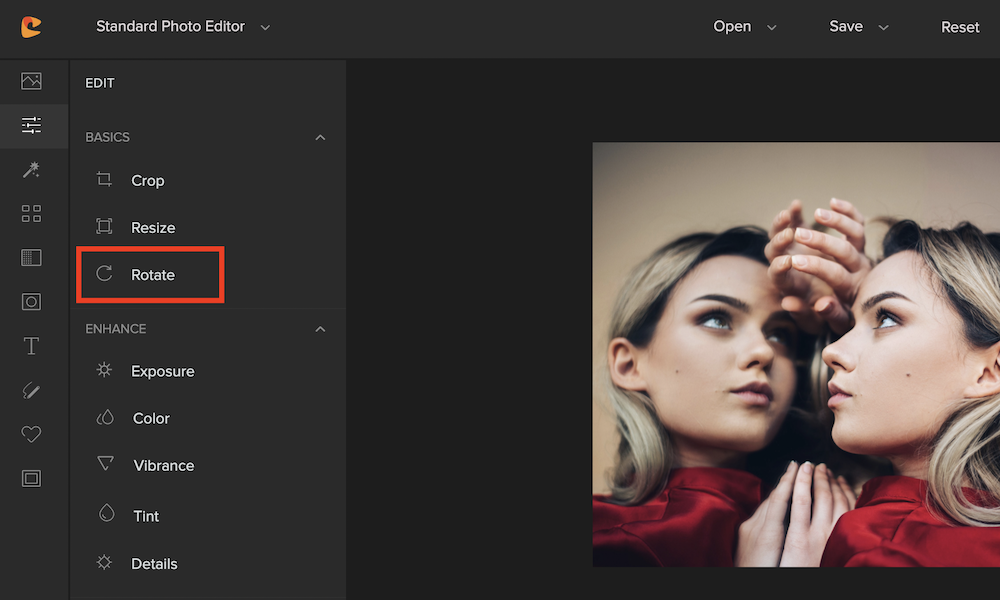Click the Colorcinch logo icon
Image resolution: width=1000 pixels, height=600 pixels.
pos(31,27)
